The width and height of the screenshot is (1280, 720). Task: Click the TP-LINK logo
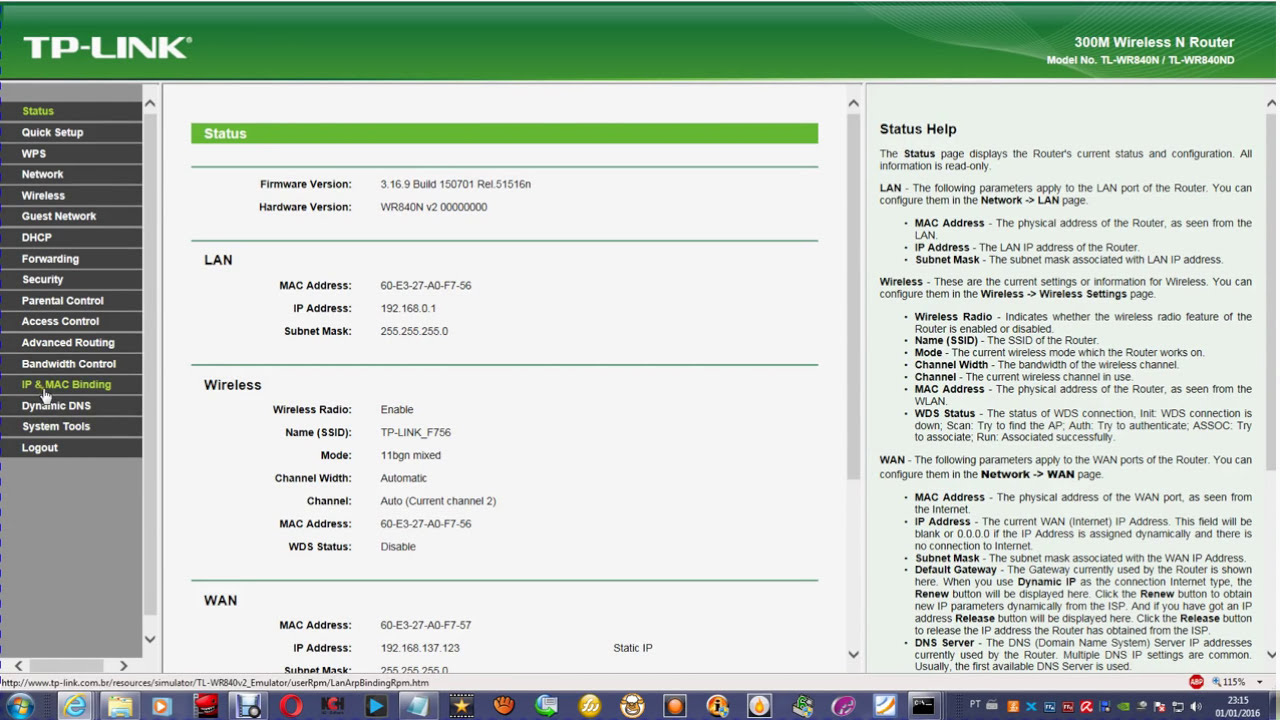click(x=107, y=47)
